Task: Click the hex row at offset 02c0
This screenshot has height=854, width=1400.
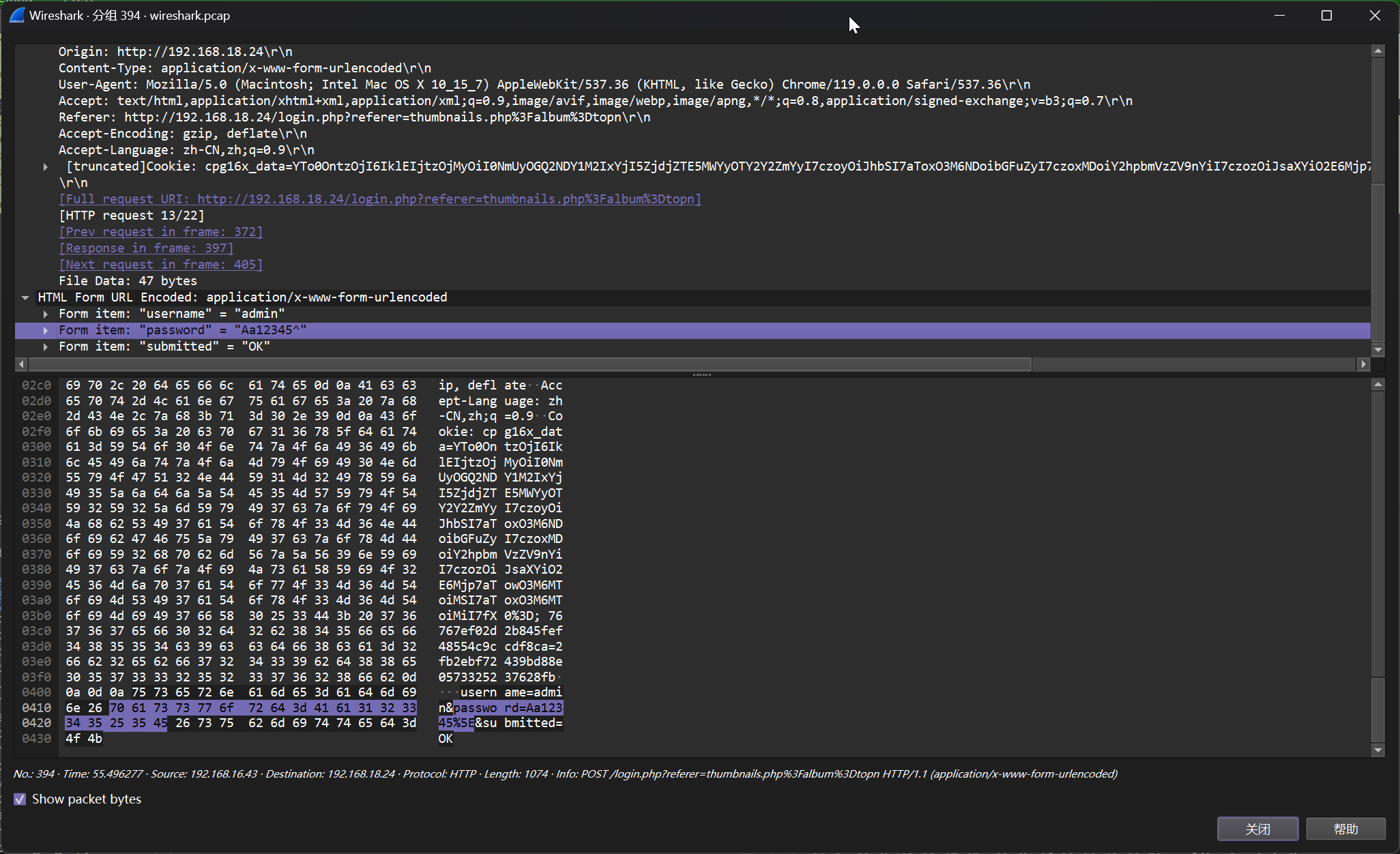Action: point(241,385)
